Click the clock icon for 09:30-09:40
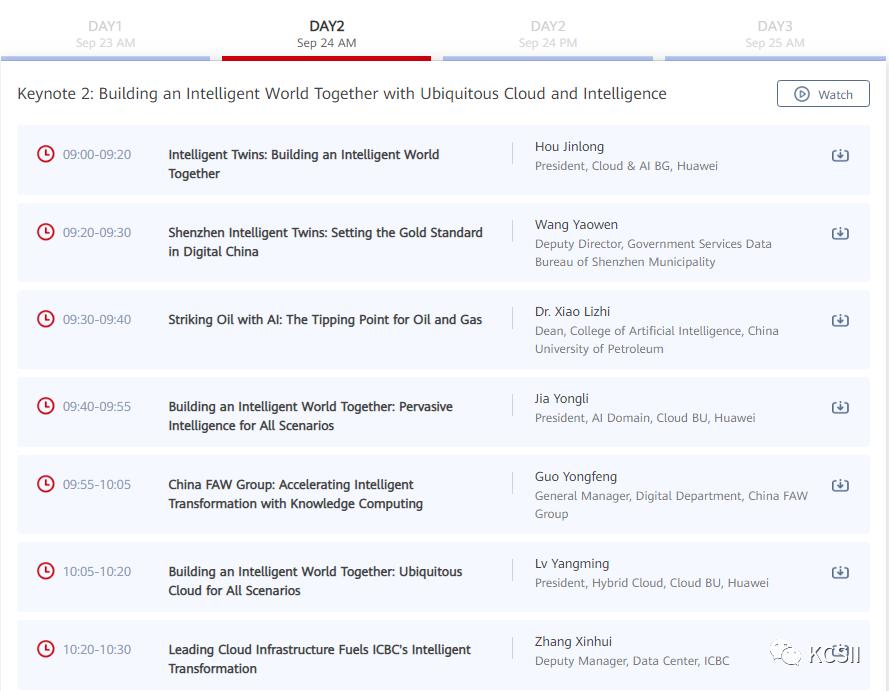Image resolution: width=889 pixels, height=691 pixels. (x=45, y=319)
